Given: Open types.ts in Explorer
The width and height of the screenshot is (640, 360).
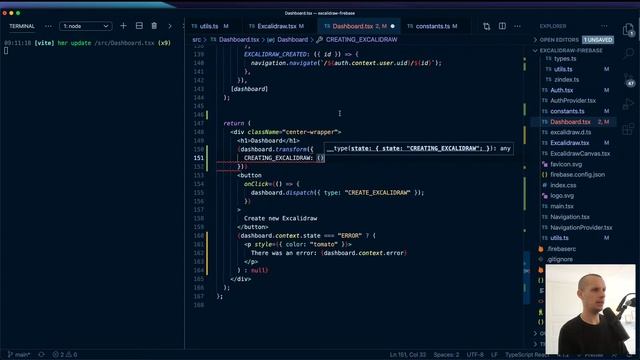Looking at the screenshot, I should (565, 59).
